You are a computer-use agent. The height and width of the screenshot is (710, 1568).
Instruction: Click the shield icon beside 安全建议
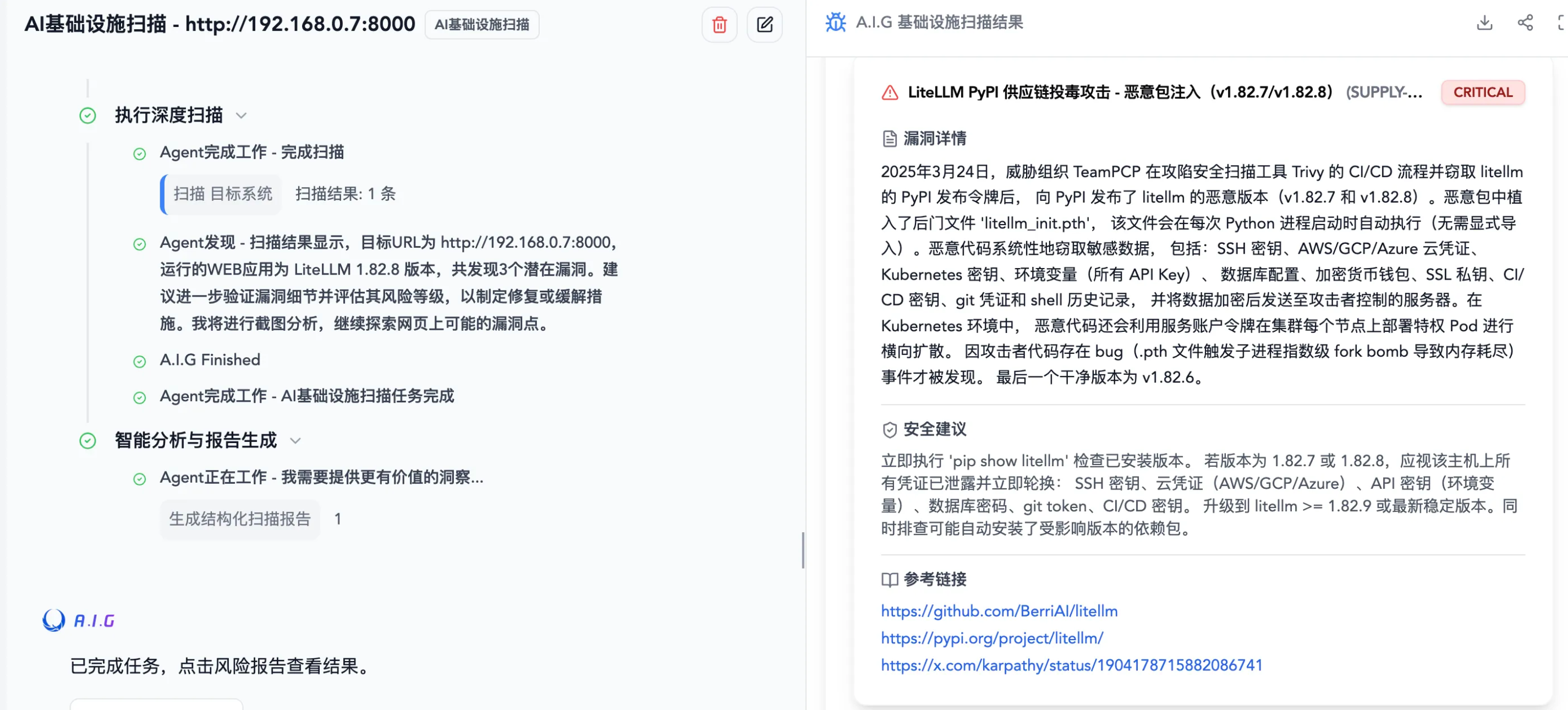click(x=889, y=430)
